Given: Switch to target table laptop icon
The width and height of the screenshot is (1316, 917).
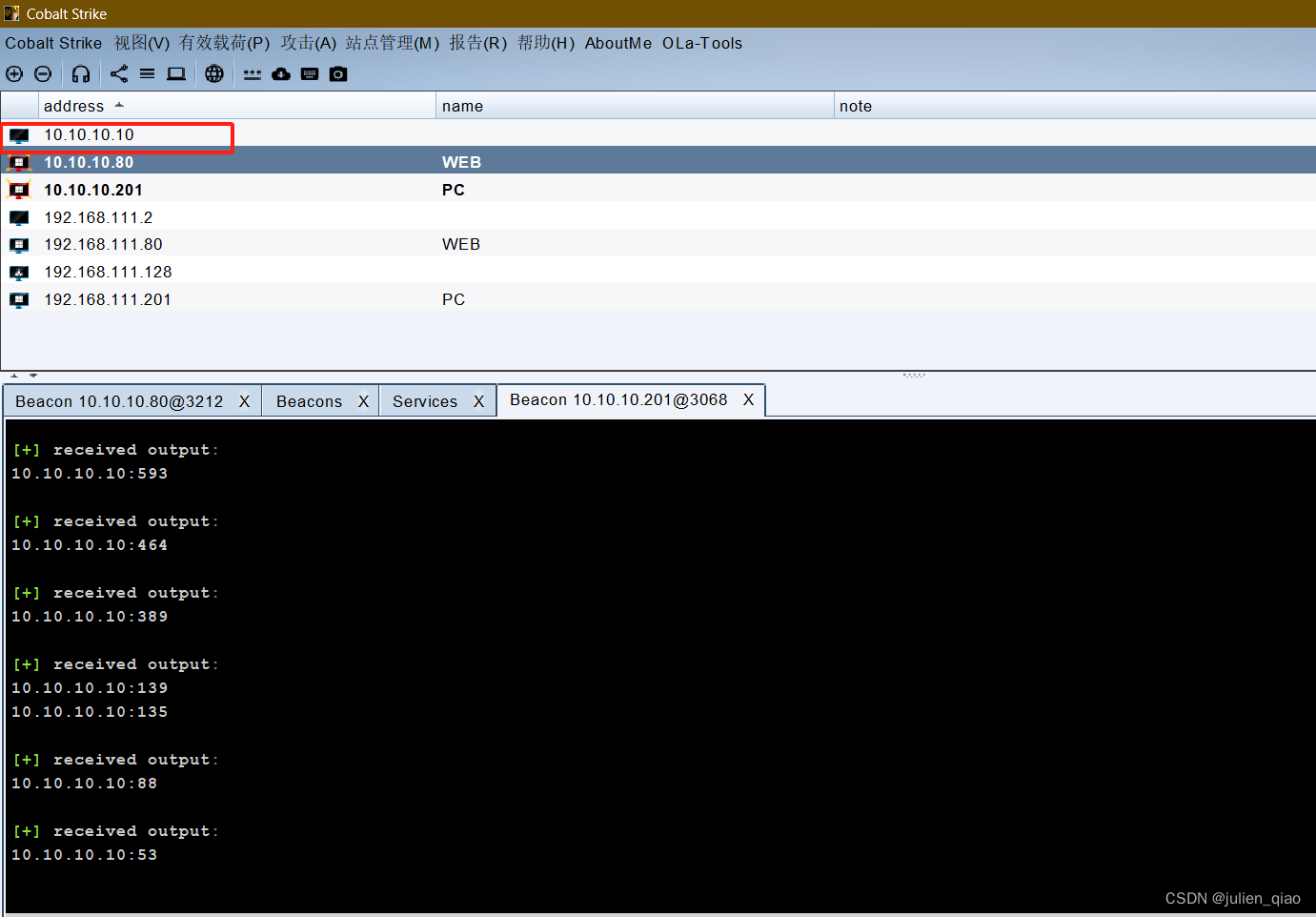Looking at the screenshot, I should [x=176, y=73].
